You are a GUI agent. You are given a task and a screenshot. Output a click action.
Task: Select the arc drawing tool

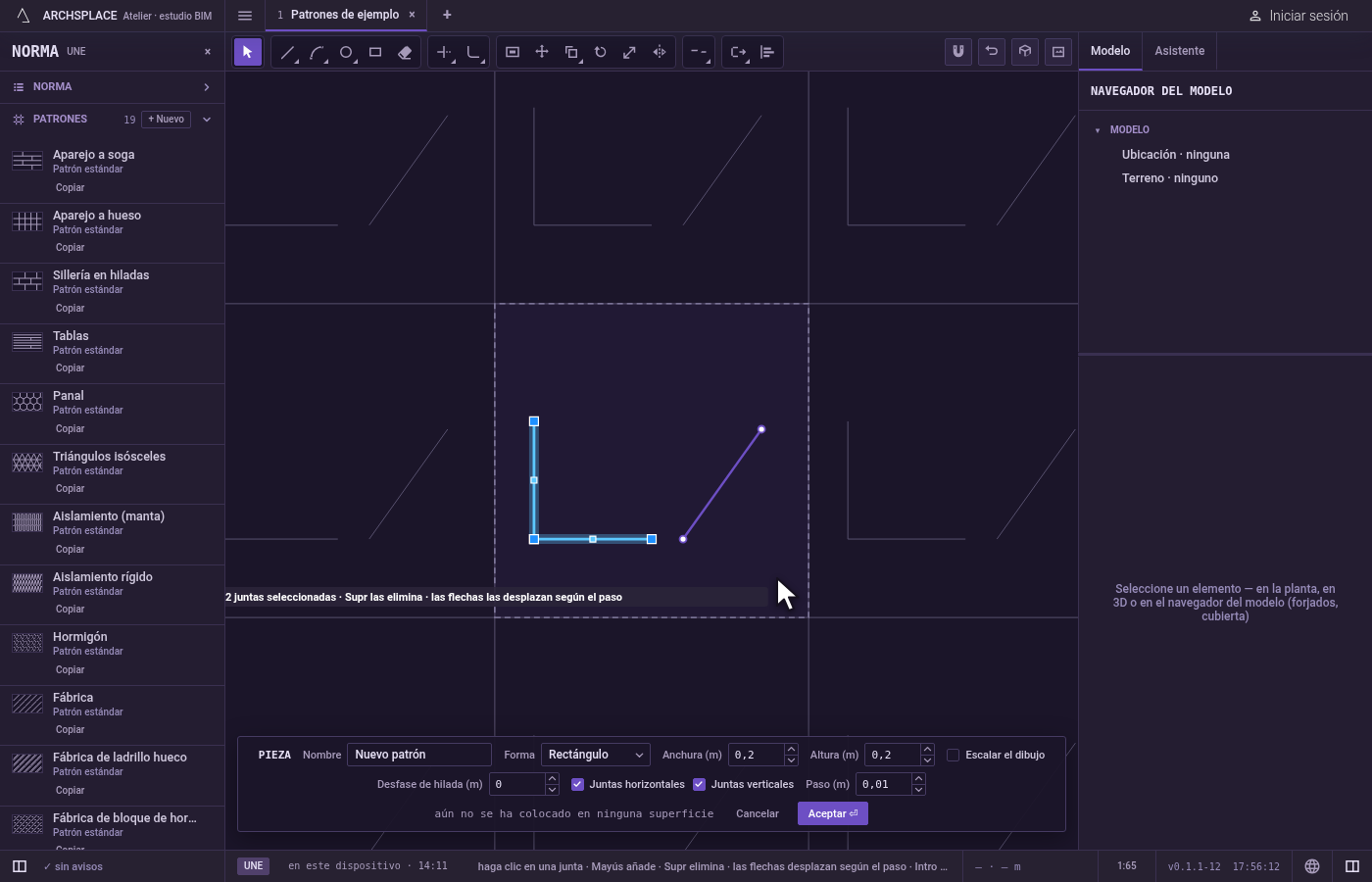[x=317, y=52]
